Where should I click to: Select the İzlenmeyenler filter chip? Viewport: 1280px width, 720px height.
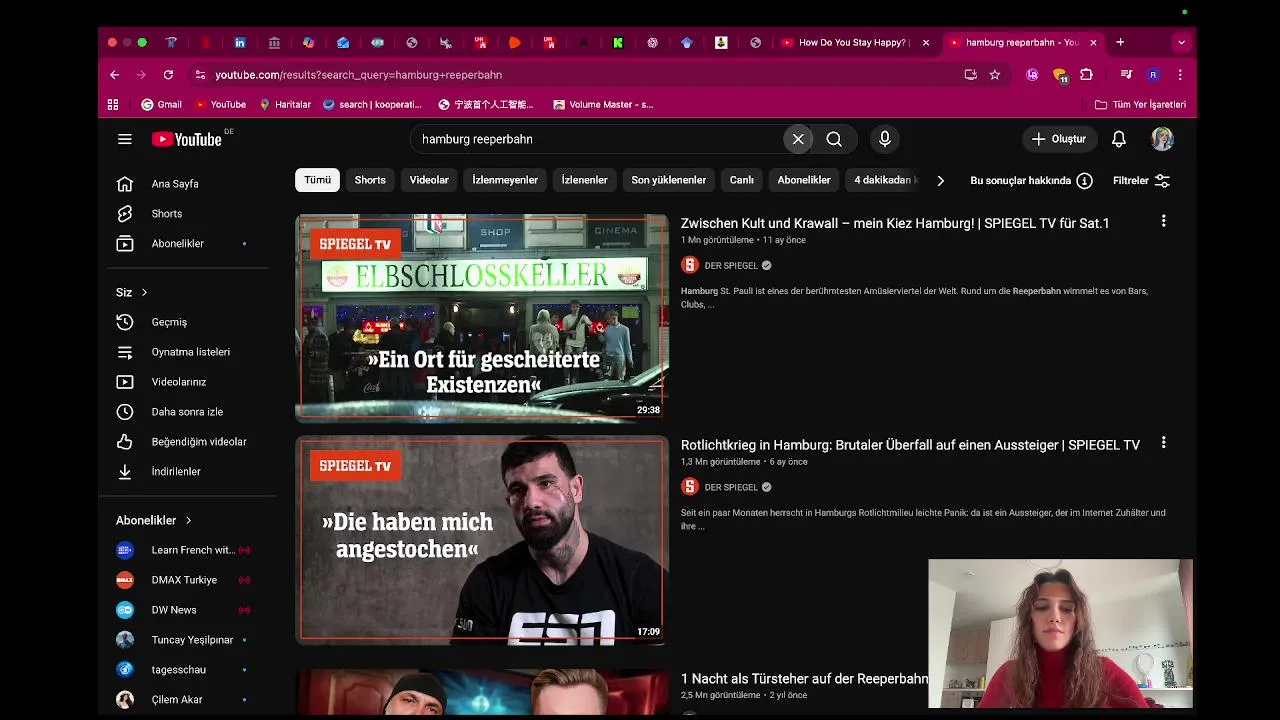(x=505, y=180)
